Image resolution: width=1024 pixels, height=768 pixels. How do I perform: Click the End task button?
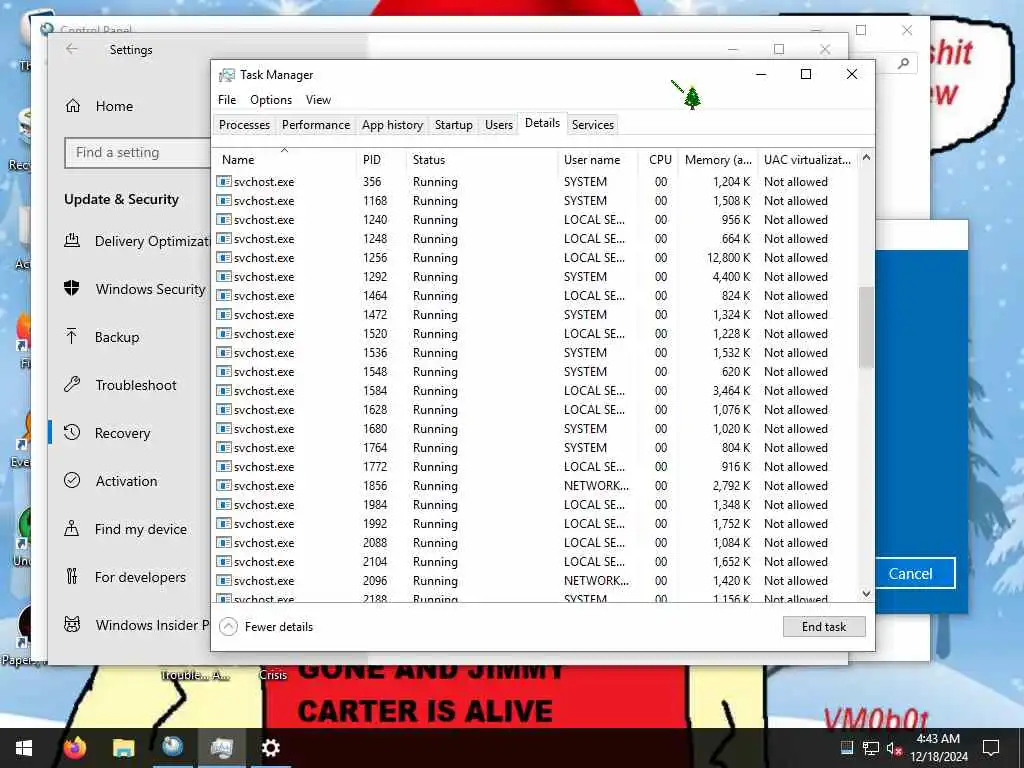click(824, 627)
